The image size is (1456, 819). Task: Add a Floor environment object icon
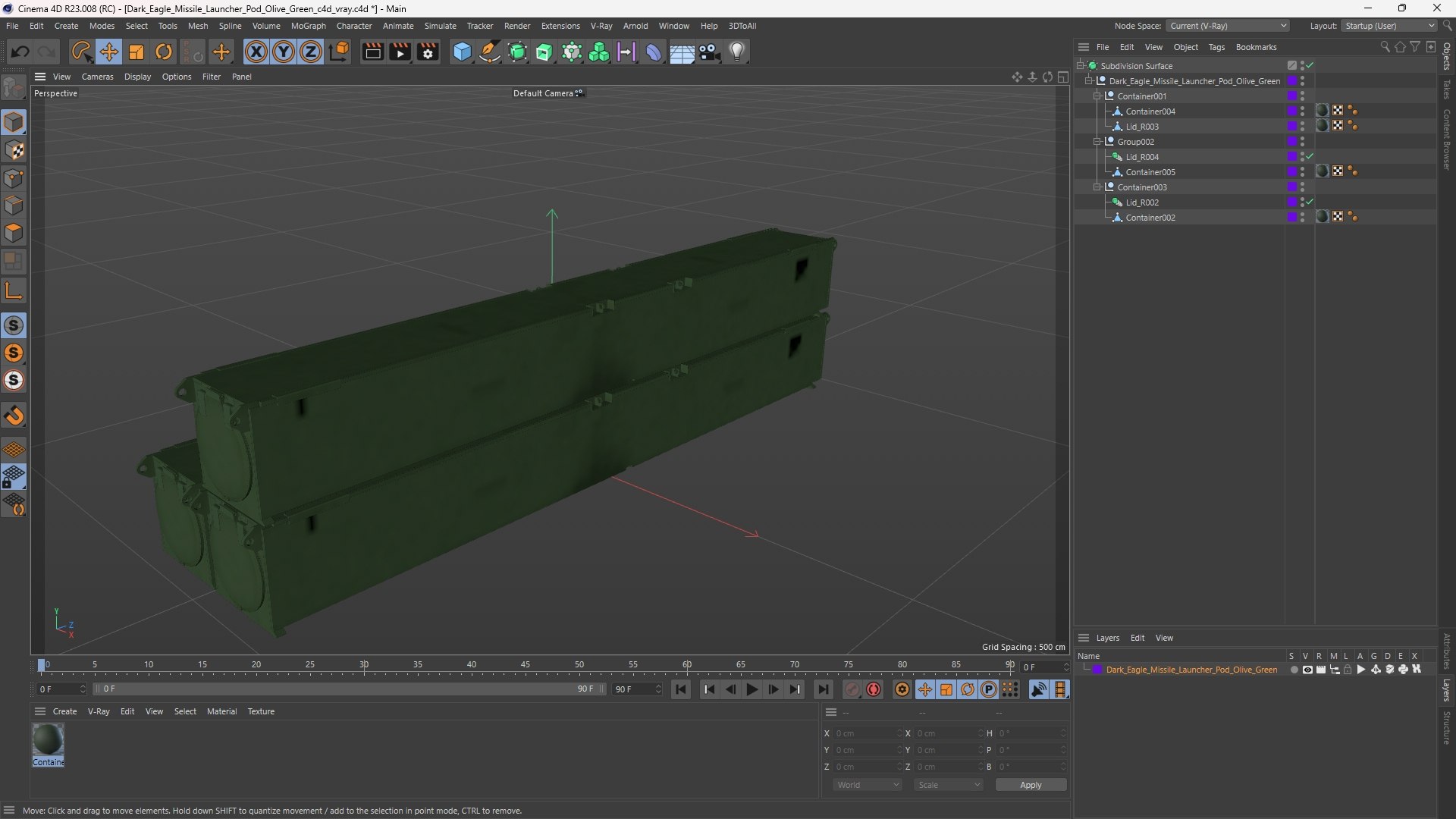(x=682, y=52)
